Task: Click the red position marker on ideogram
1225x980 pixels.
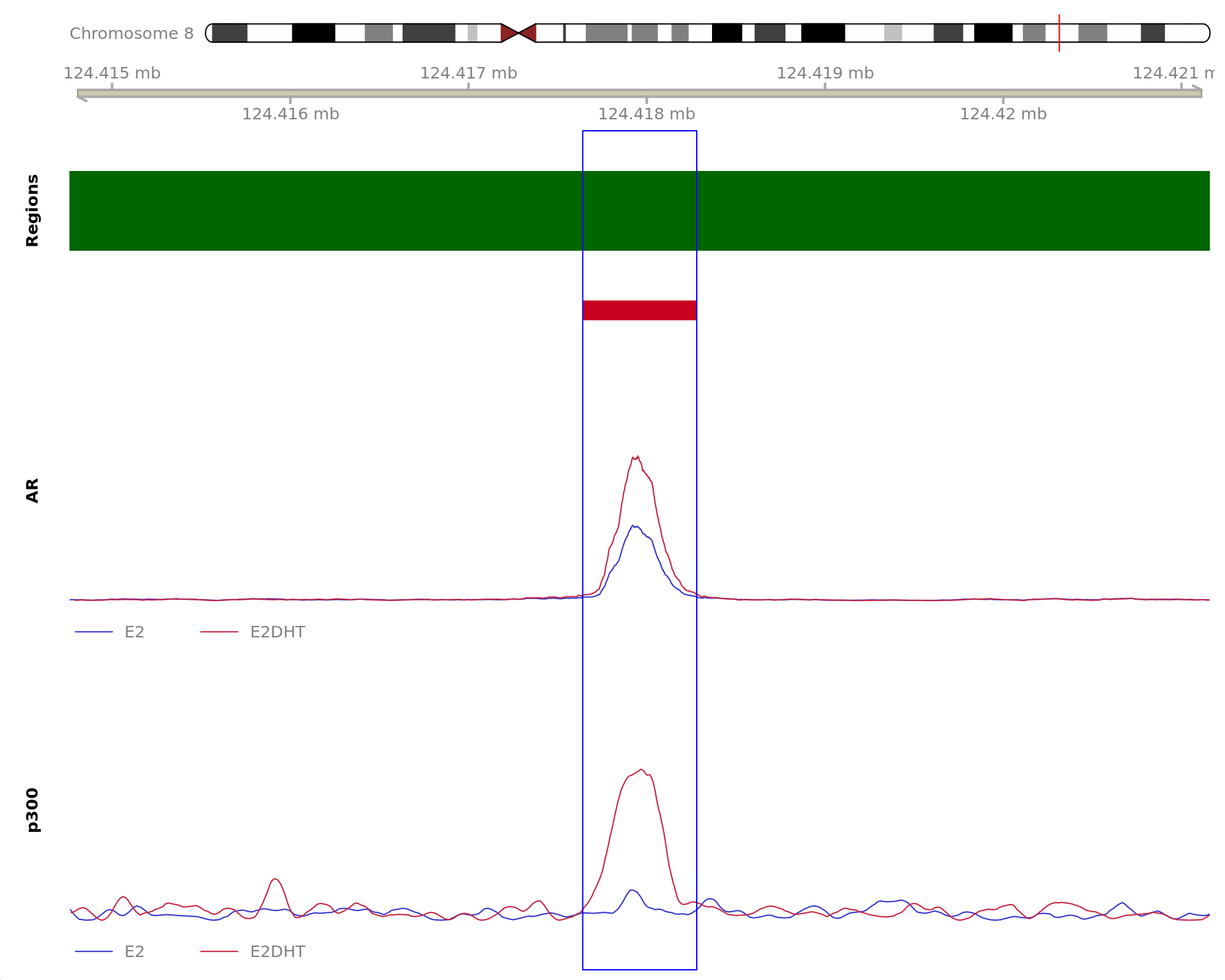Action: [x=1059, y=33]
